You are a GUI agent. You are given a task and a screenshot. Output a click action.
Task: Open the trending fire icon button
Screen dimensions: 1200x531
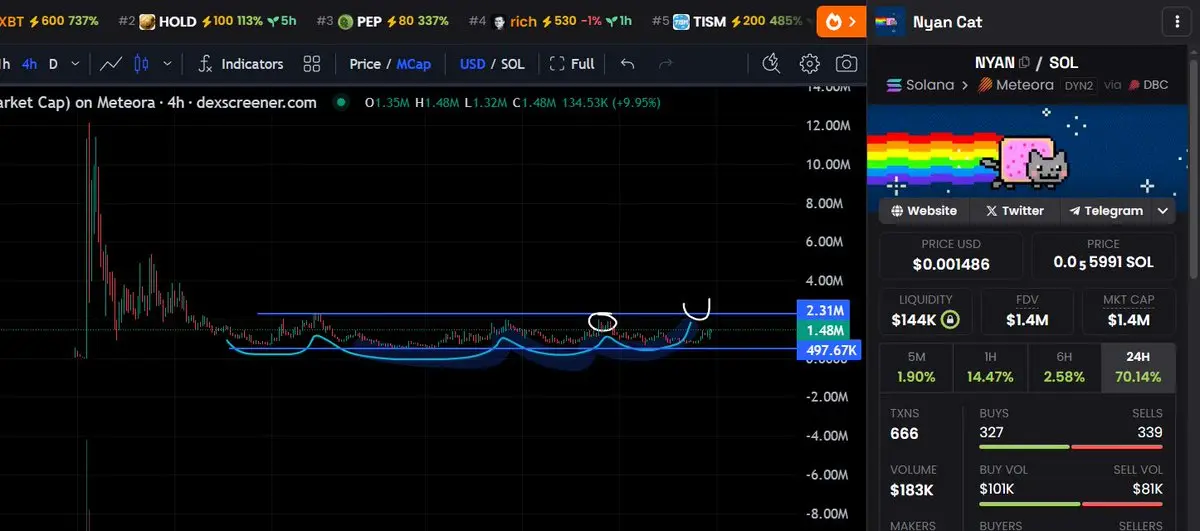click(x=840, y=21)
